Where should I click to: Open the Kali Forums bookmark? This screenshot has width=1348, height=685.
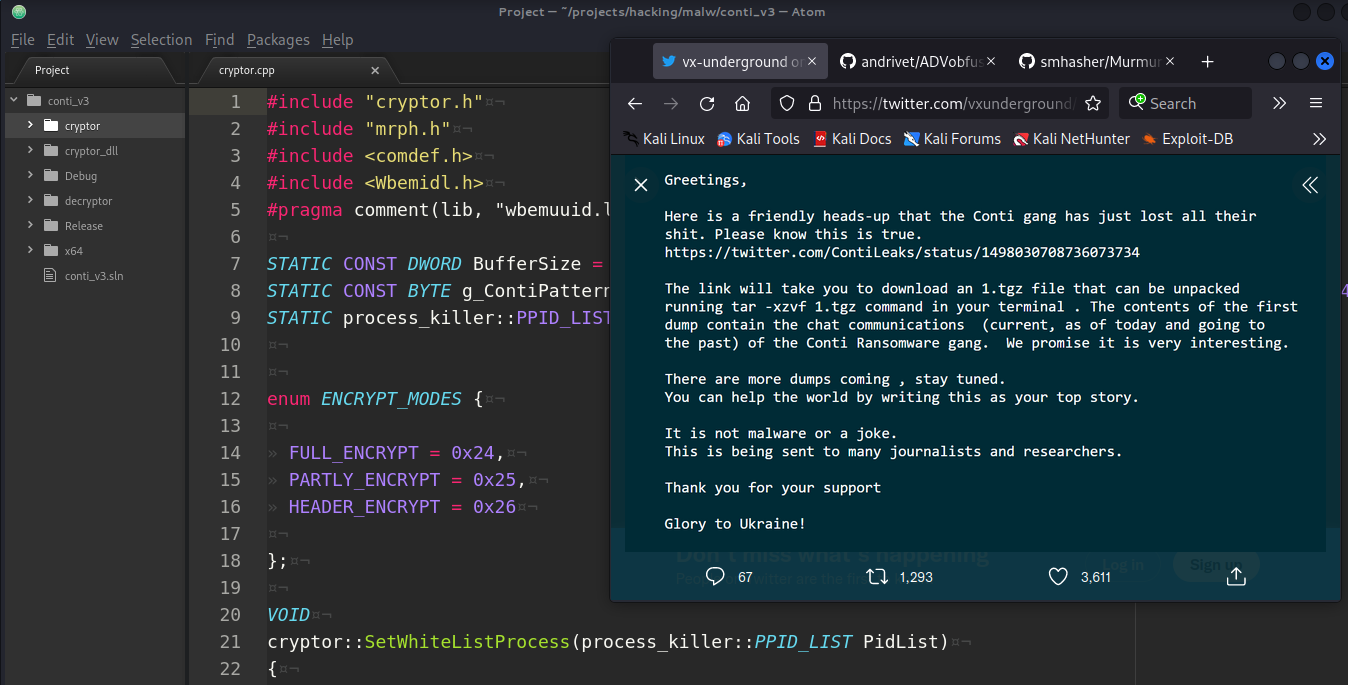[x=952, y=139]
